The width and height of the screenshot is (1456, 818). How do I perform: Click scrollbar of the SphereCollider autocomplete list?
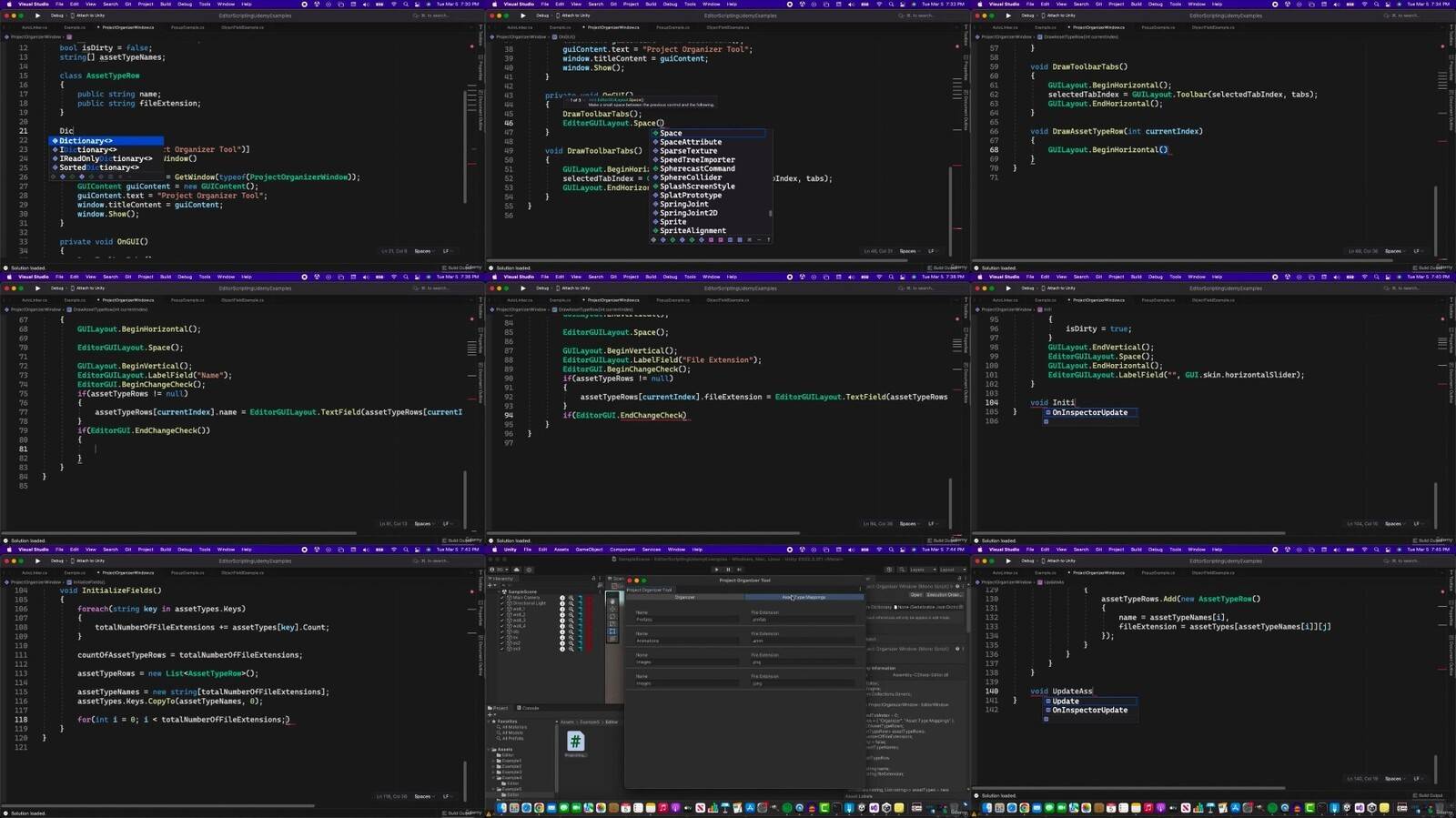point(771,213)
